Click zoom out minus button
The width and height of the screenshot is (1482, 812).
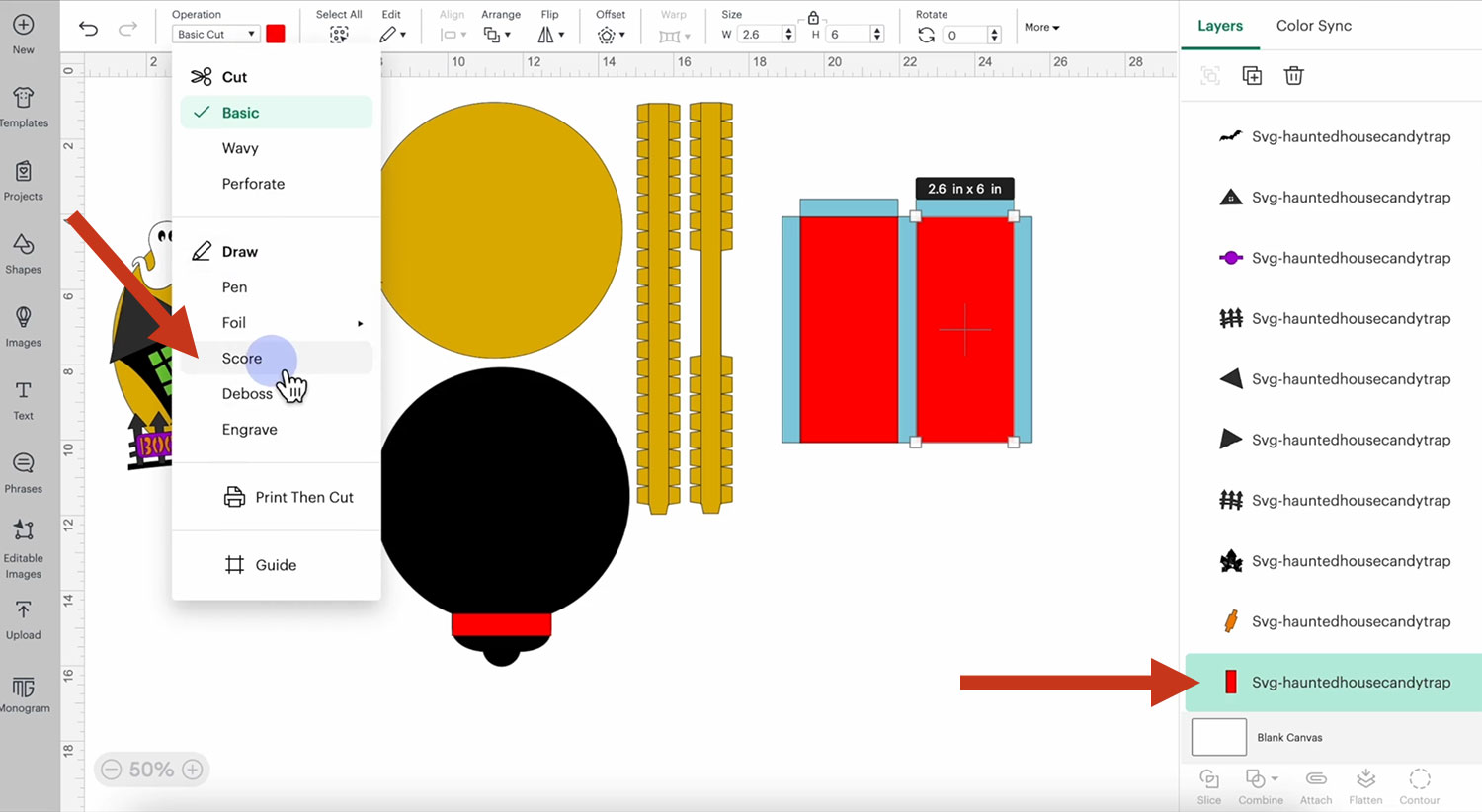point(112,770)
